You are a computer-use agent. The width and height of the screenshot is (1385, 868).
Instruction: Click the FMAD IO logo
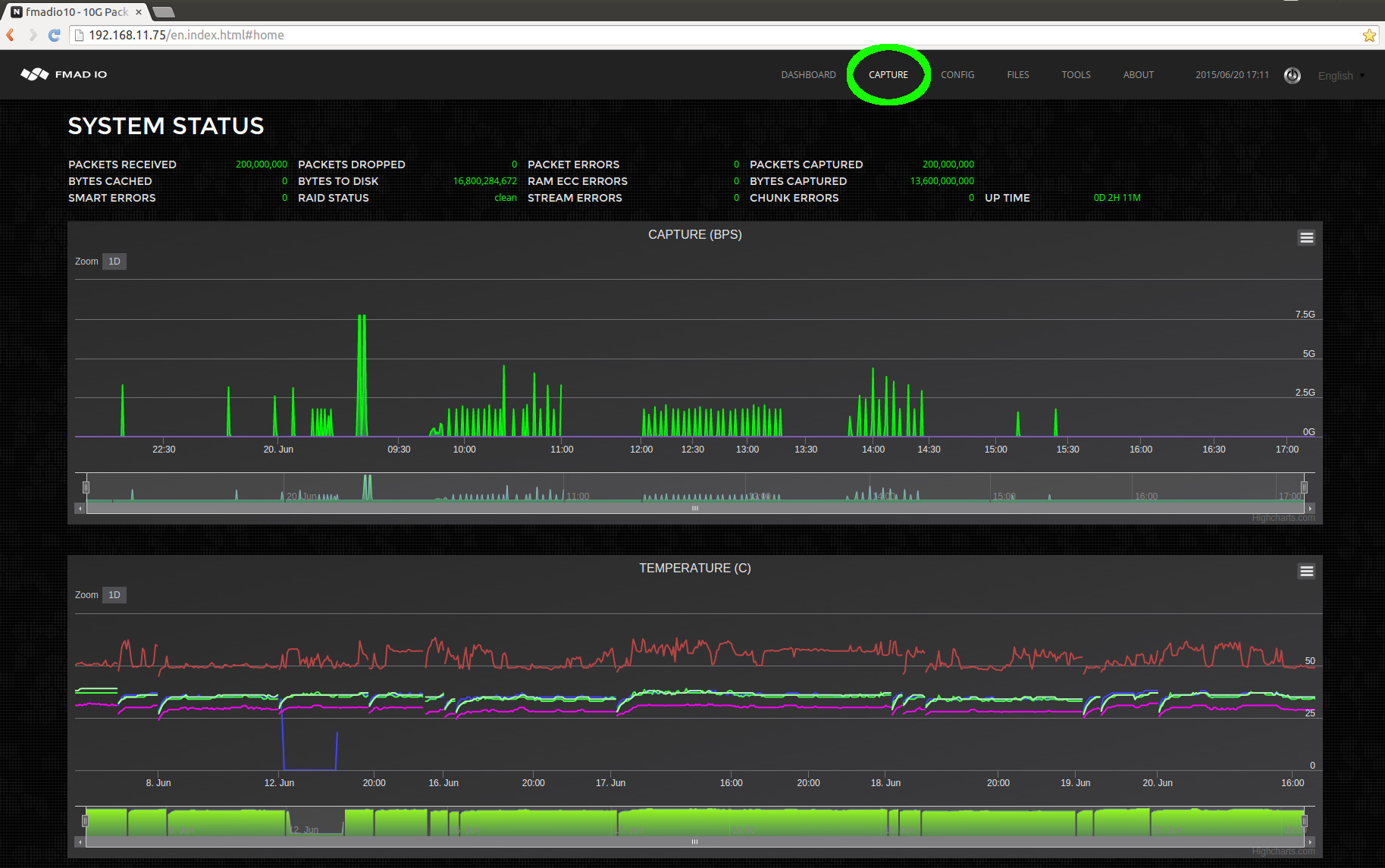click(64, 74)
